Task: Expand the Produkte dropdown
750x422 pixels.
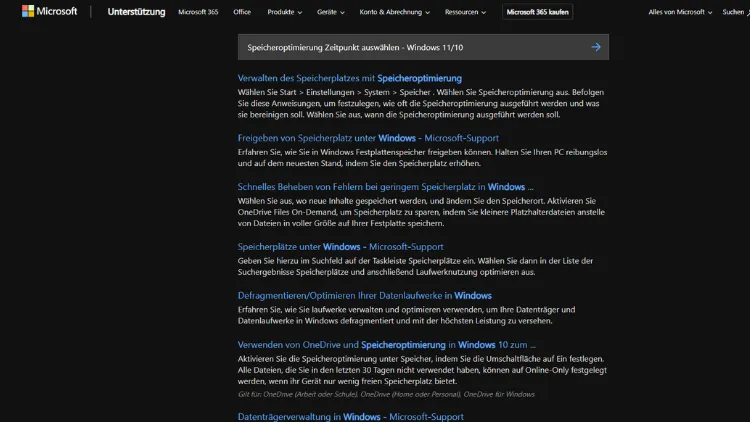Action: (x=285, y=12)
